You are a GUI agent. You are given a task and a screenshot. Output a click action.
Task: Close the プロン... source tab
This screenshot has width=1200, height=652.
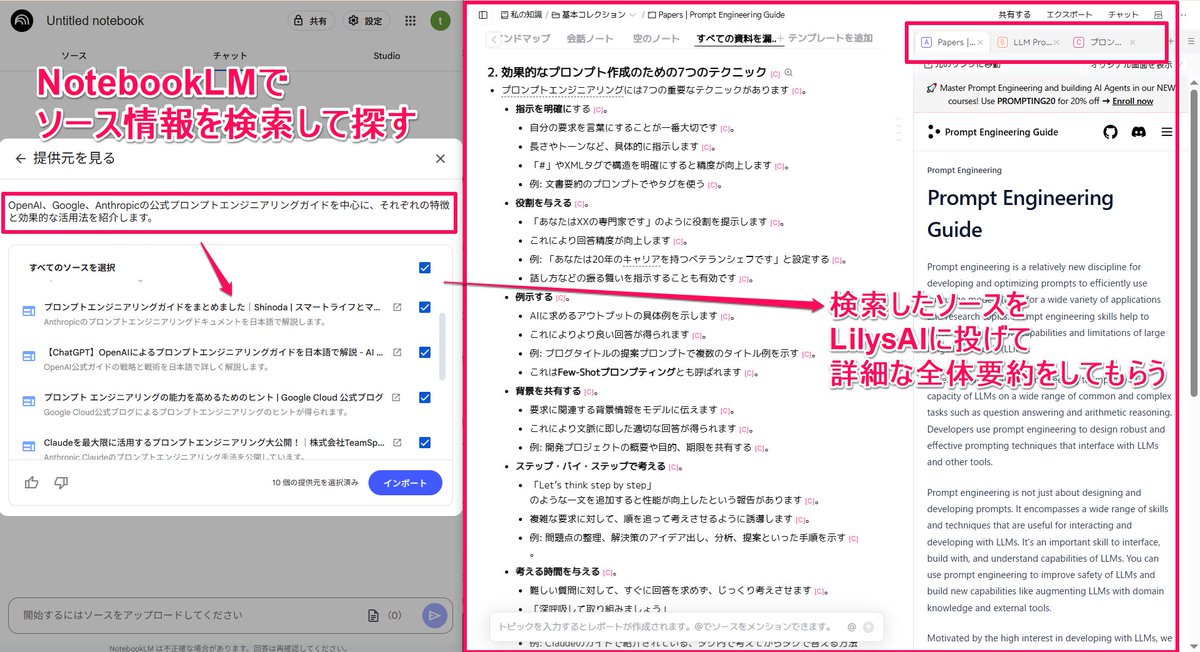tap(1132, 42)
